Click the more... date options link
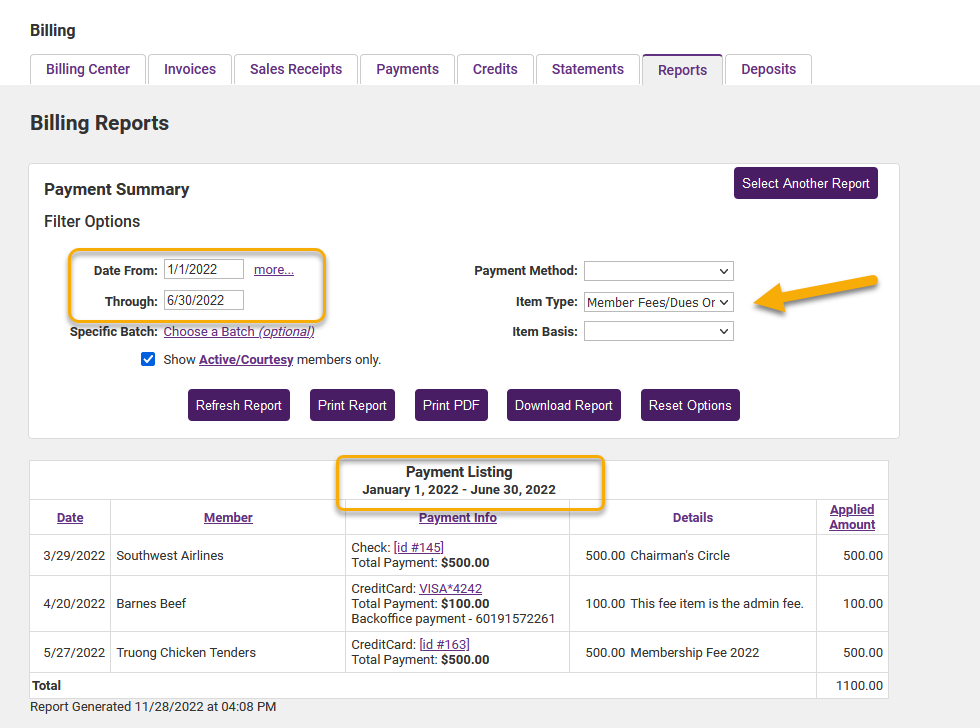 click(x=273, y=268)
